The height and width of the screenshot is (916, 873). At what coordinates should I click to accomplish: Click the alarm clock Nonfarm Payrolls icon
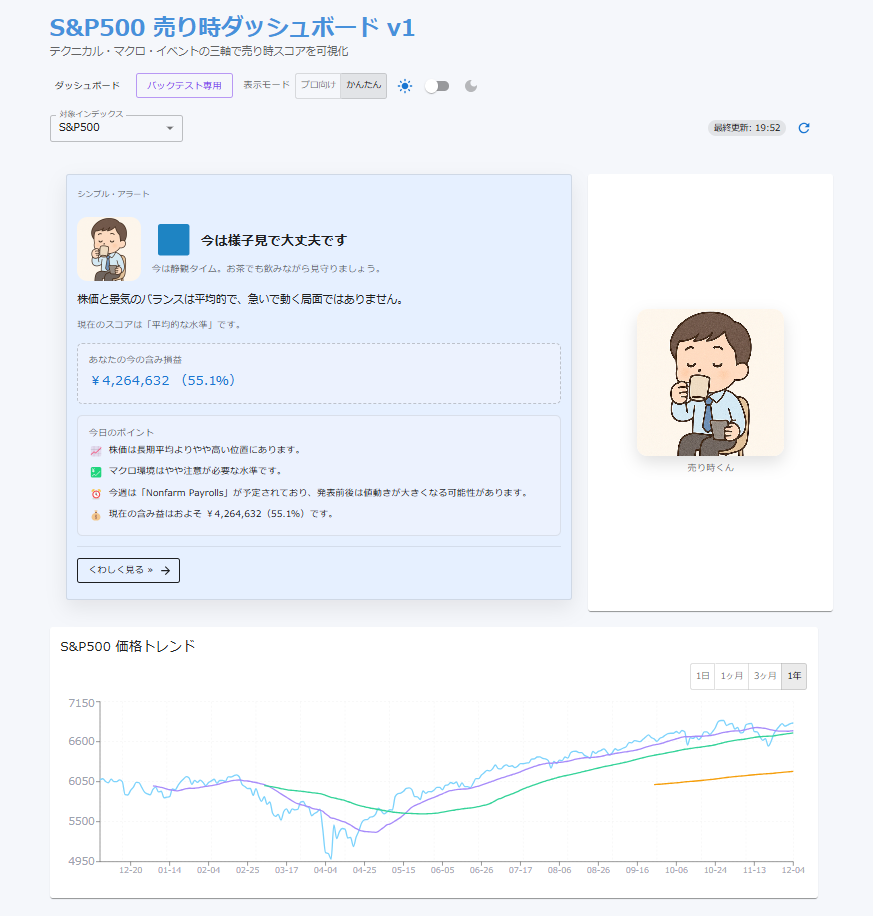[96, 494]
